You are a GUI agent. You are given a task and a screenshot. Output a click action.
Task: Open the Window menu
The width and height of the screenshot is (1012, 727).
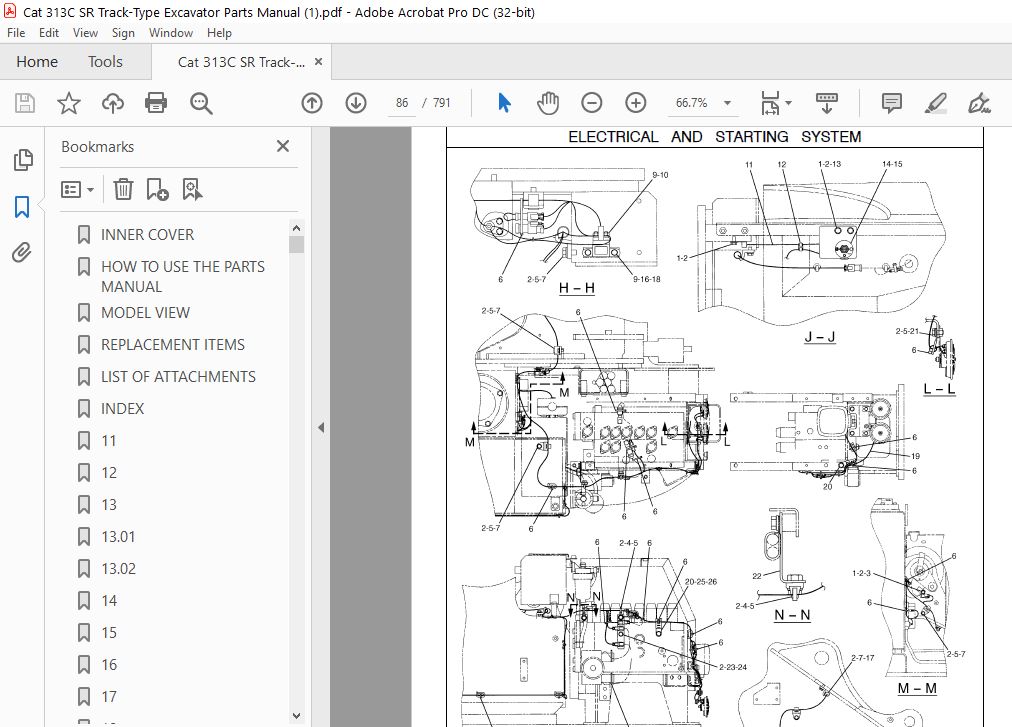pos(171,33)
